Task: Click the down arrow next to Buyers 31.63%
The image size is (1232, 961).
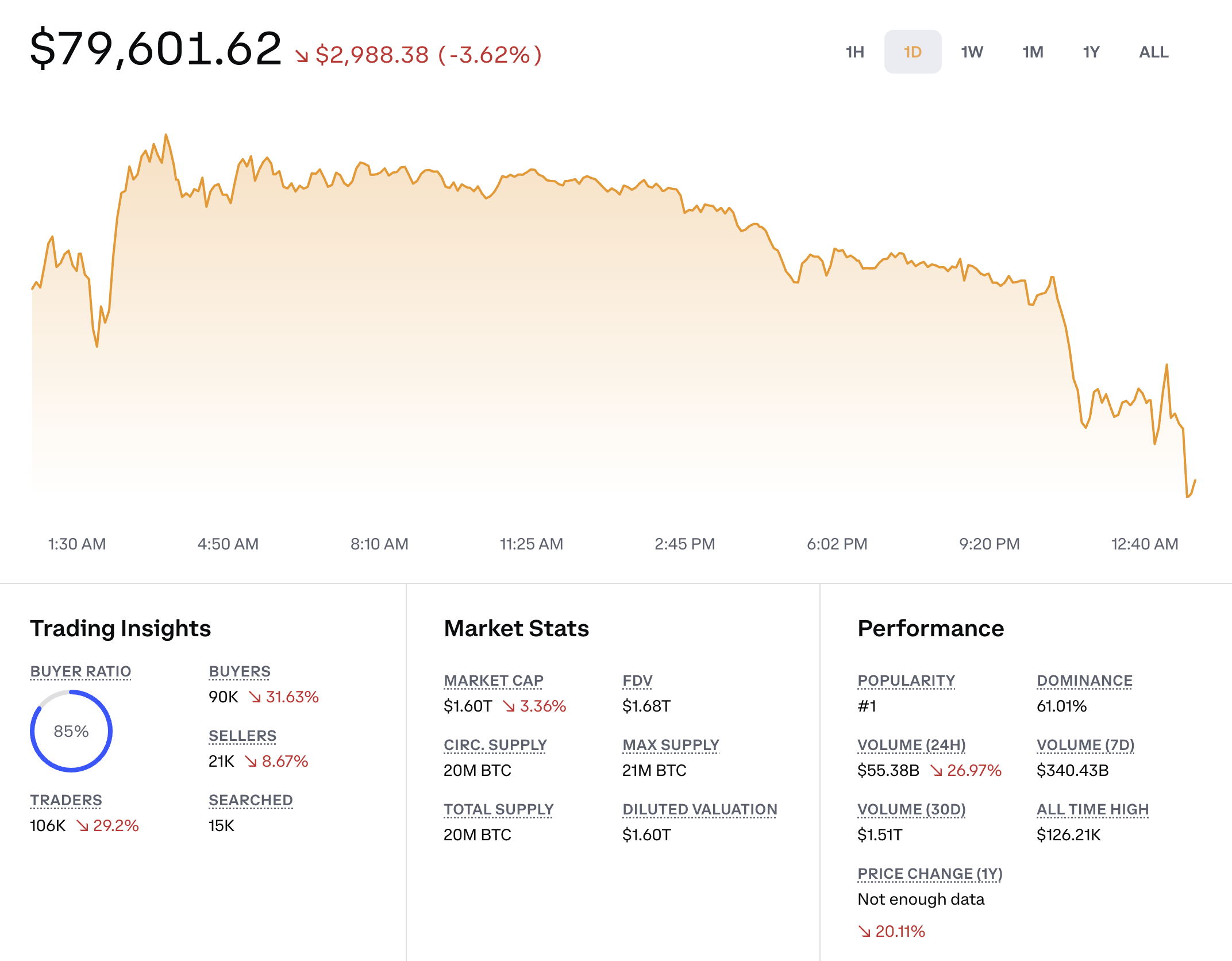Action: (255, 697)
